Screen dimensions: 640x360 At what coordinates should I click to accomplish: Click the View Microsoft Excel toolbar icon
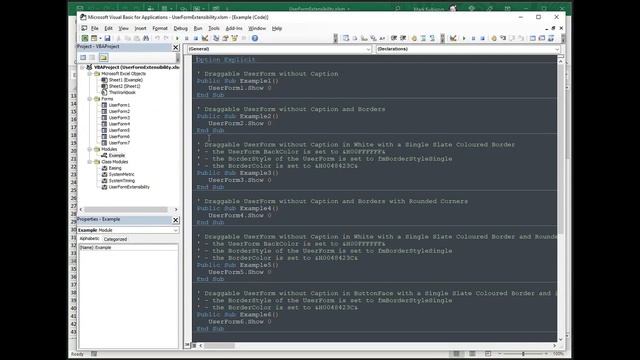(84, 38)
